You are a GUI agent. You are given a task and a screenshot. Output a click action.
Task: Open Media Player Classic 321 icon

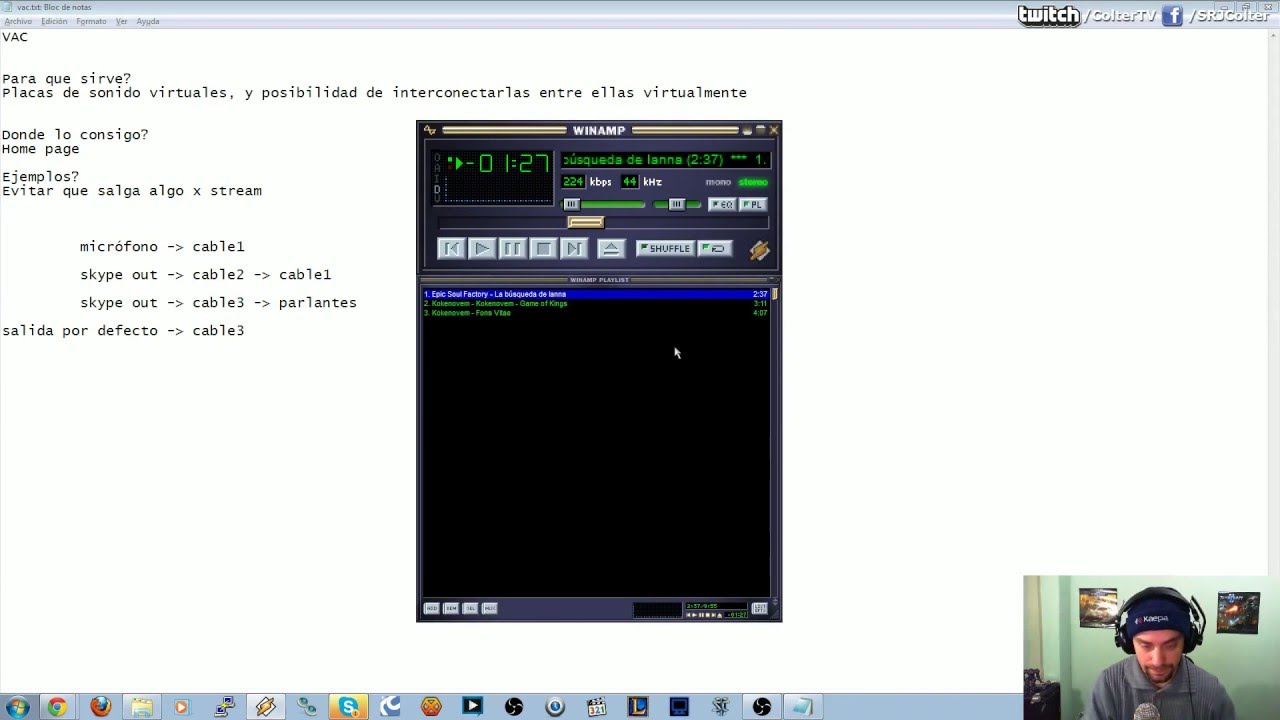click(597, 707)
